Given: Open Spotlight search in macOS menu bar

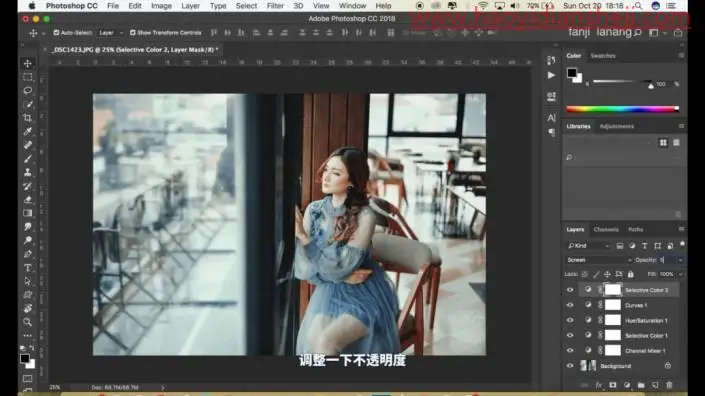Looking at the screenshot, I should coord(638,6).
